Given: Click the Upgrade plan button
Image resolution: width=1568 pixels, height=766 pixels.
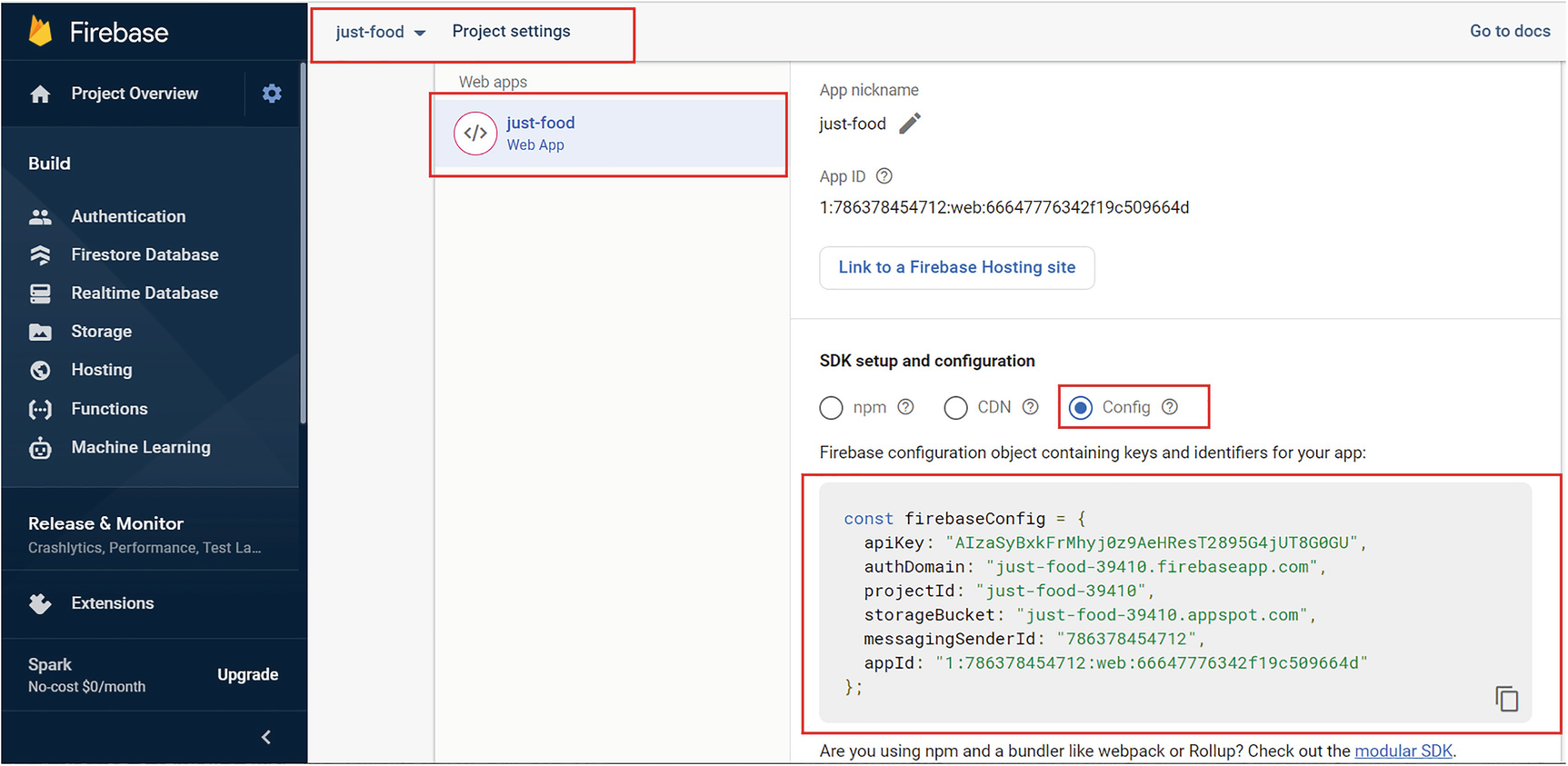Looking at the screenshot, I should coord(247,674).
